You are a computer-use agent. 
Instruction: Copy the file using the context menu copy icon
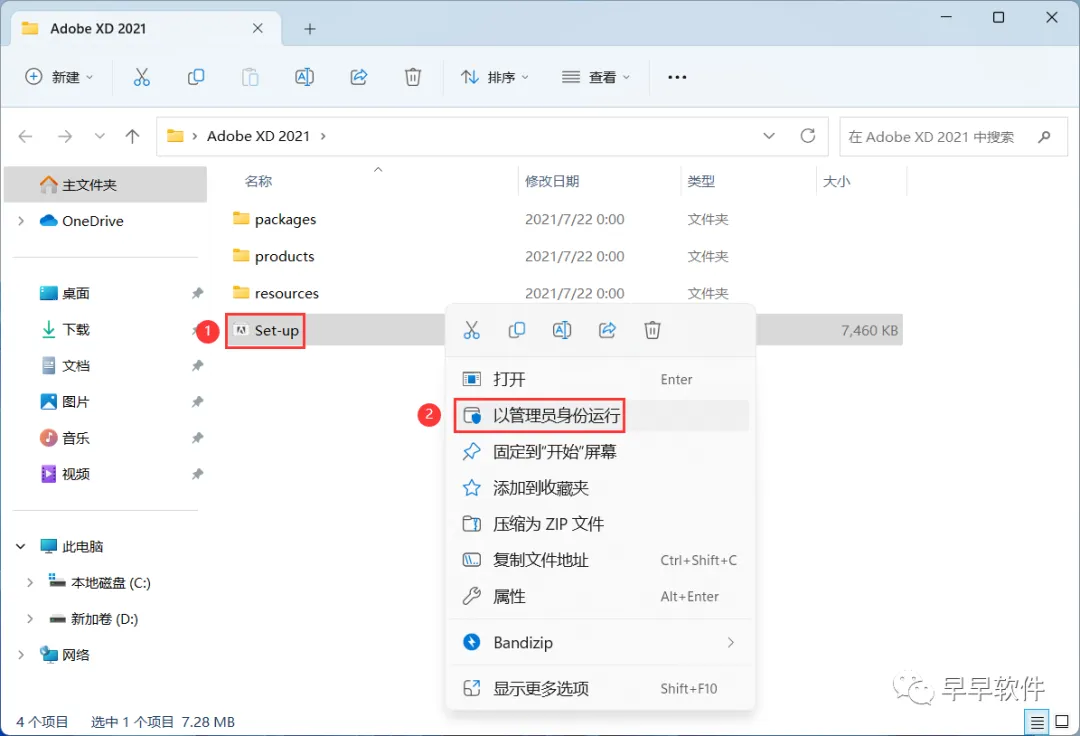point(517,330)
